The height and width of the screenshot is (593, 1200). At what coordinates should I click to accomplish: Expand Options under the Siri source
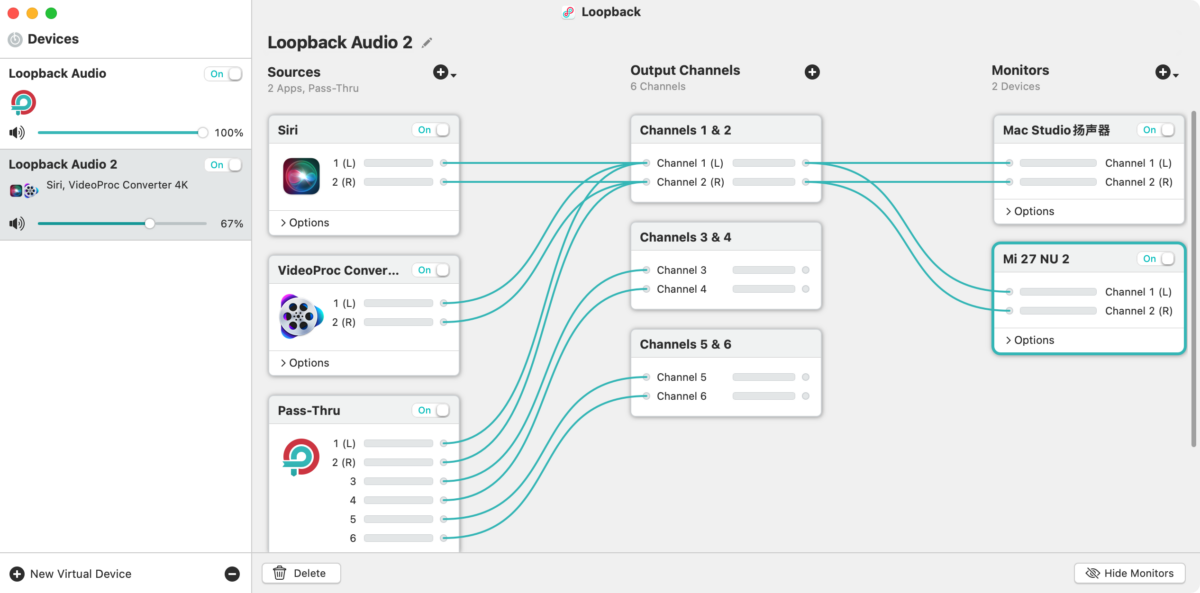click(x=304, y=223)
